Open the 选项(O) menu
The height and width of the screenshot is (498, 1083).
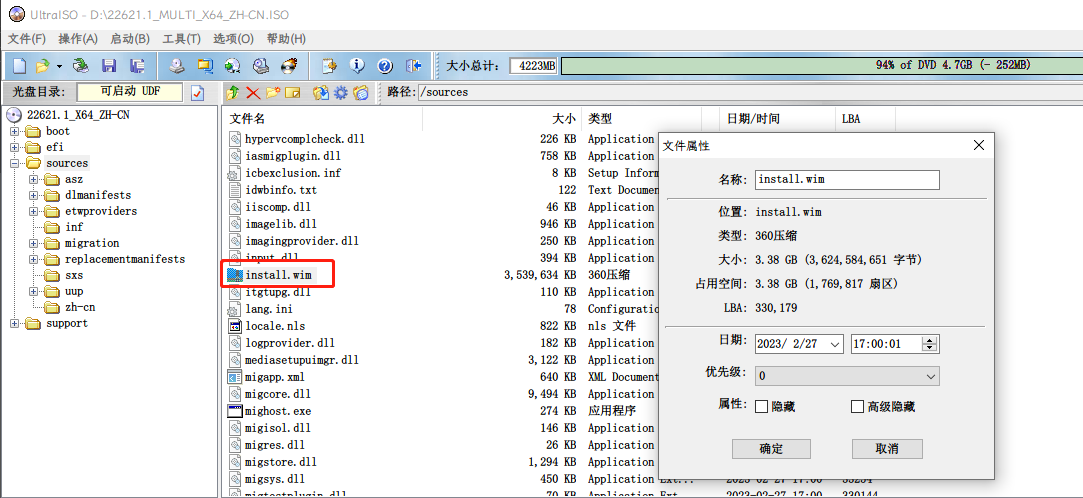point(233,39)
